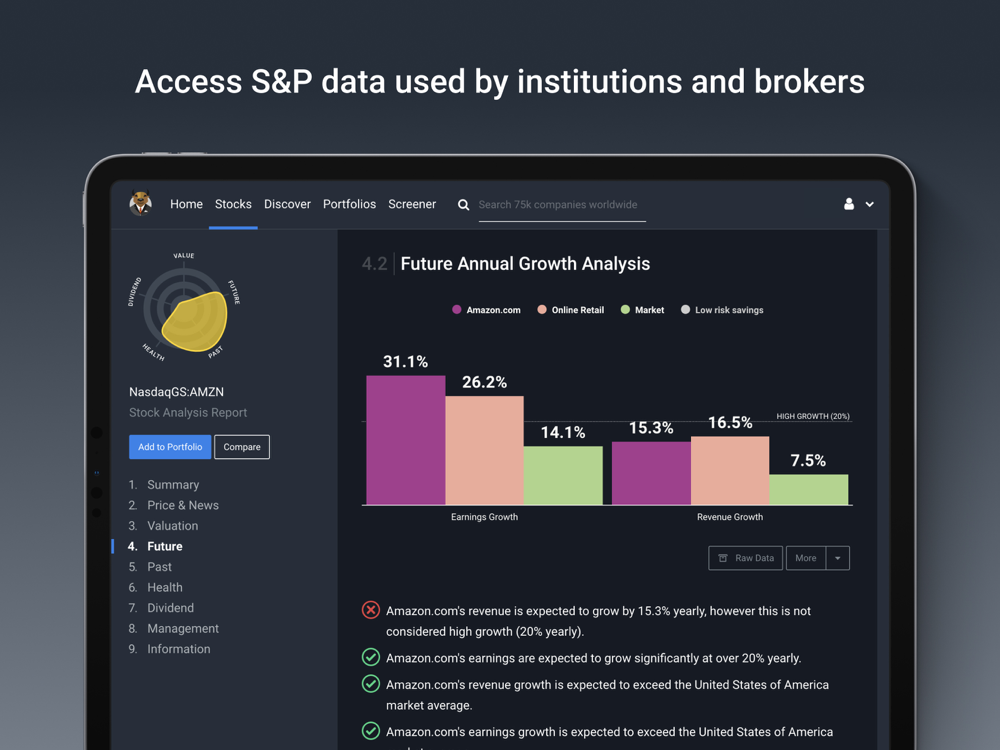Click the green check beside earnings growth statement
The width and height of the screenshot is (1000, 750).
coord(371,658)
